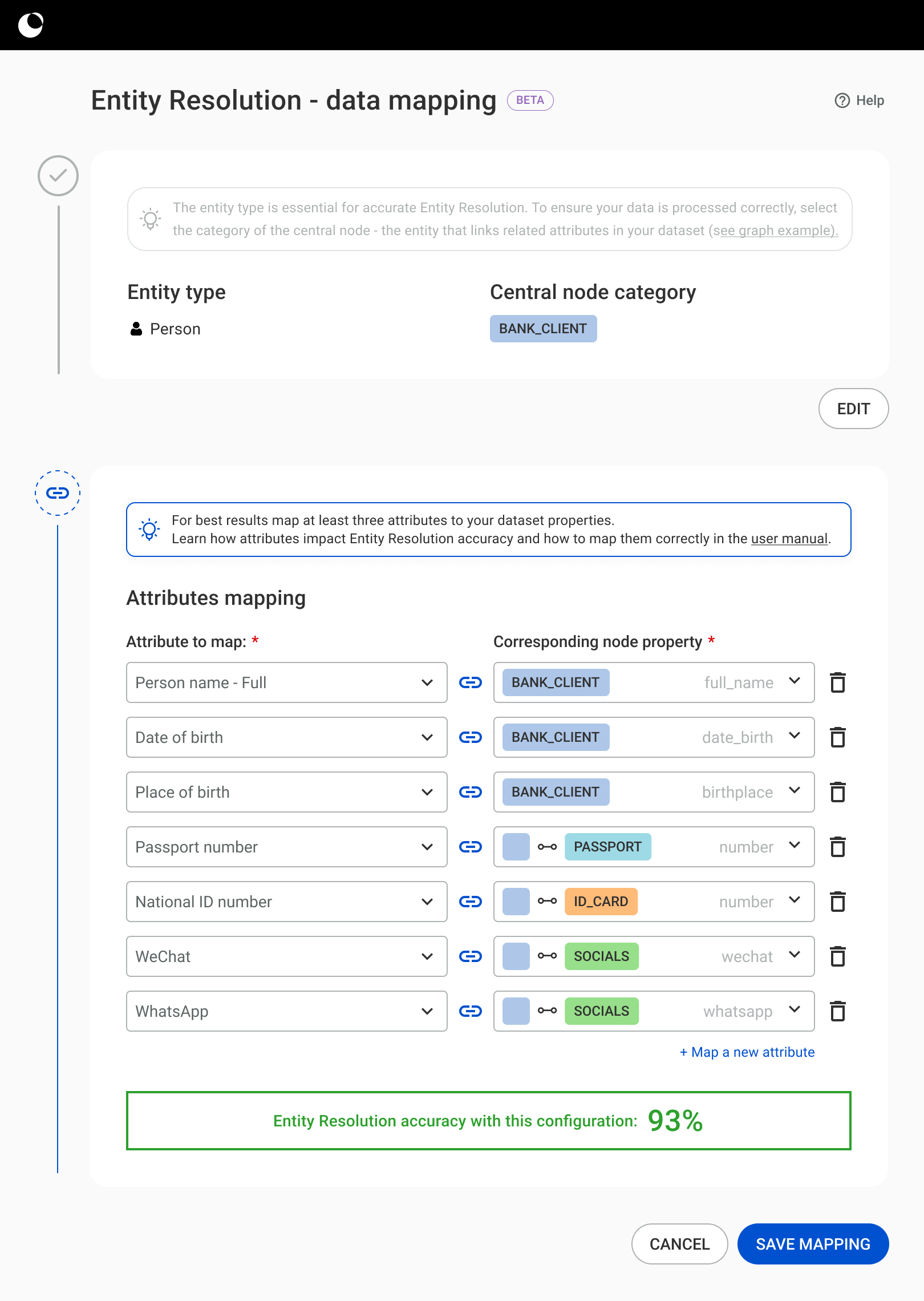The width and height of the screenshot is (924, 1301).
Task: Click the BANK_CLIENT central node category tag
Action: [543, 329]
